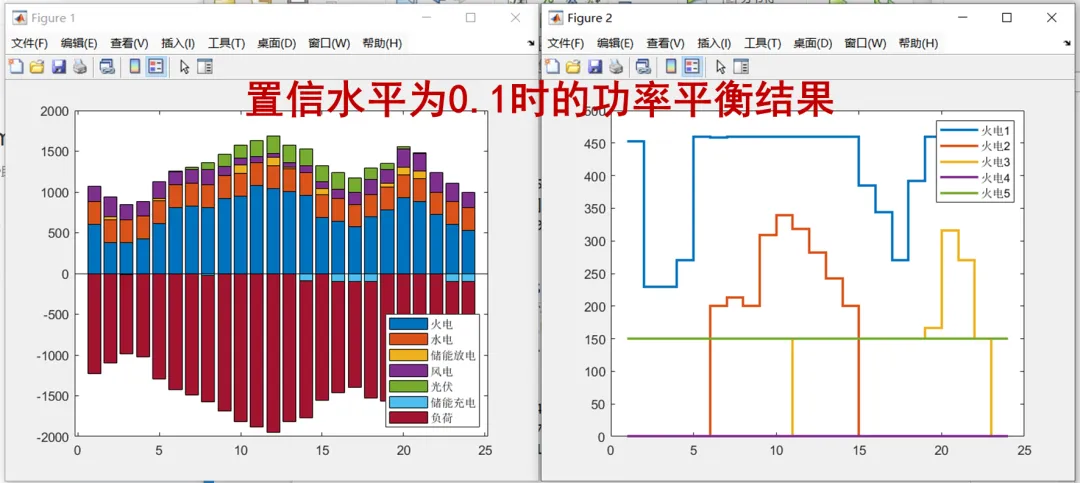Toggle Insert Legend in Figure 2 toolbar
This screenshot has height=483, width=1080.
coord(692,67)
